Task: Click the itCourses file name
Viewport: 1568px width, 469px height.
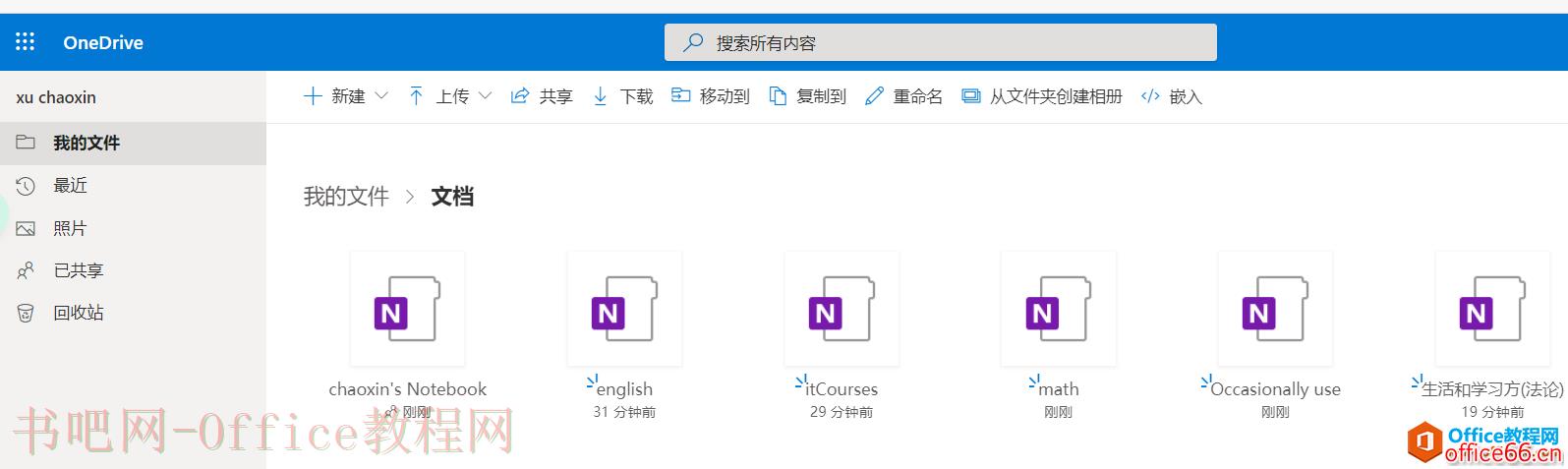Action: pyautogui.click(x=842, y=389)
